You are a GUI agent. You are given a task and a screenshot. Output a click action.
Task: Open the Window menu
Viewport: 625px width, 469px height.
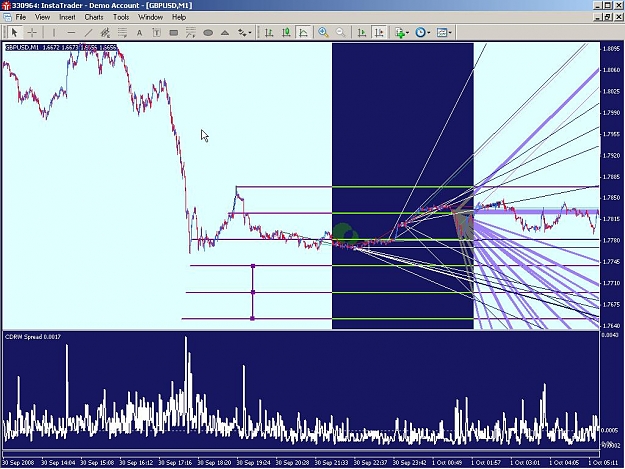(x=150, y=17)
